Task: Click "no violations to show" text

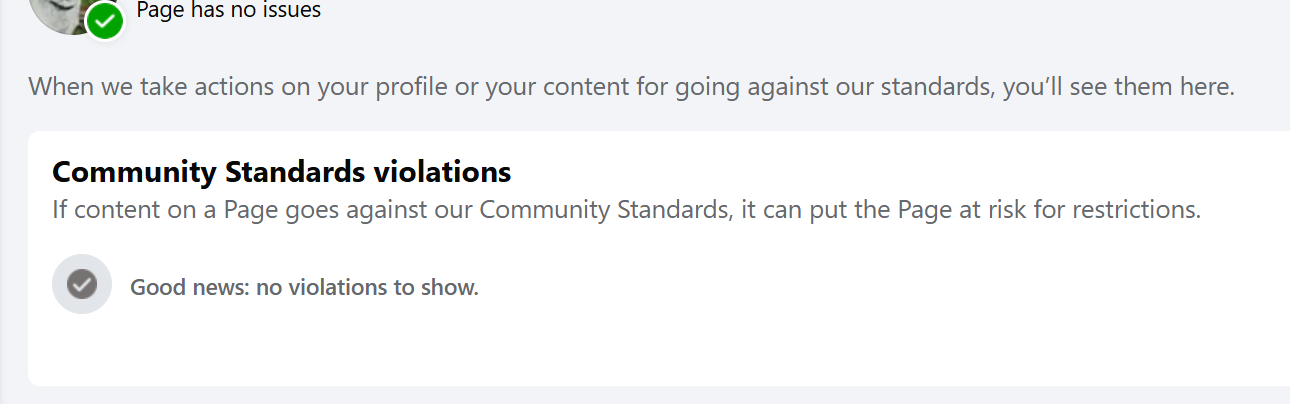Action: click(367, 288)
